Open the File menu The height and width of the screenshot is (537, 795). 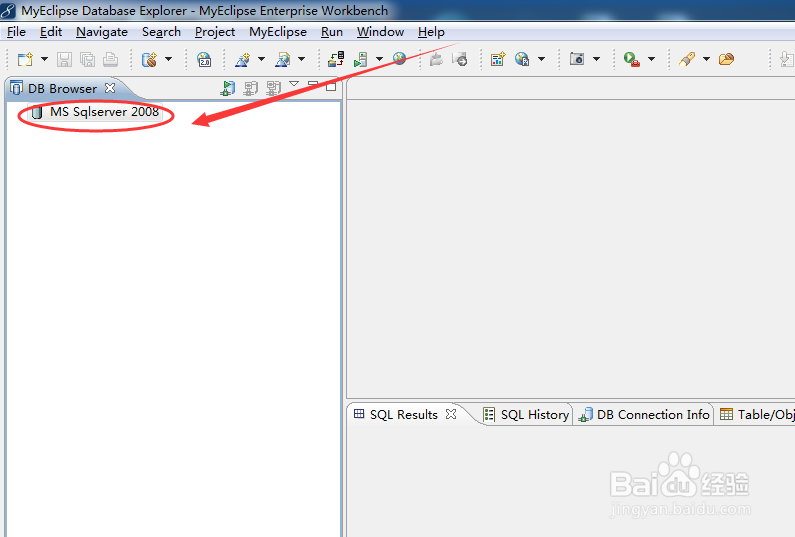point(16,32)
